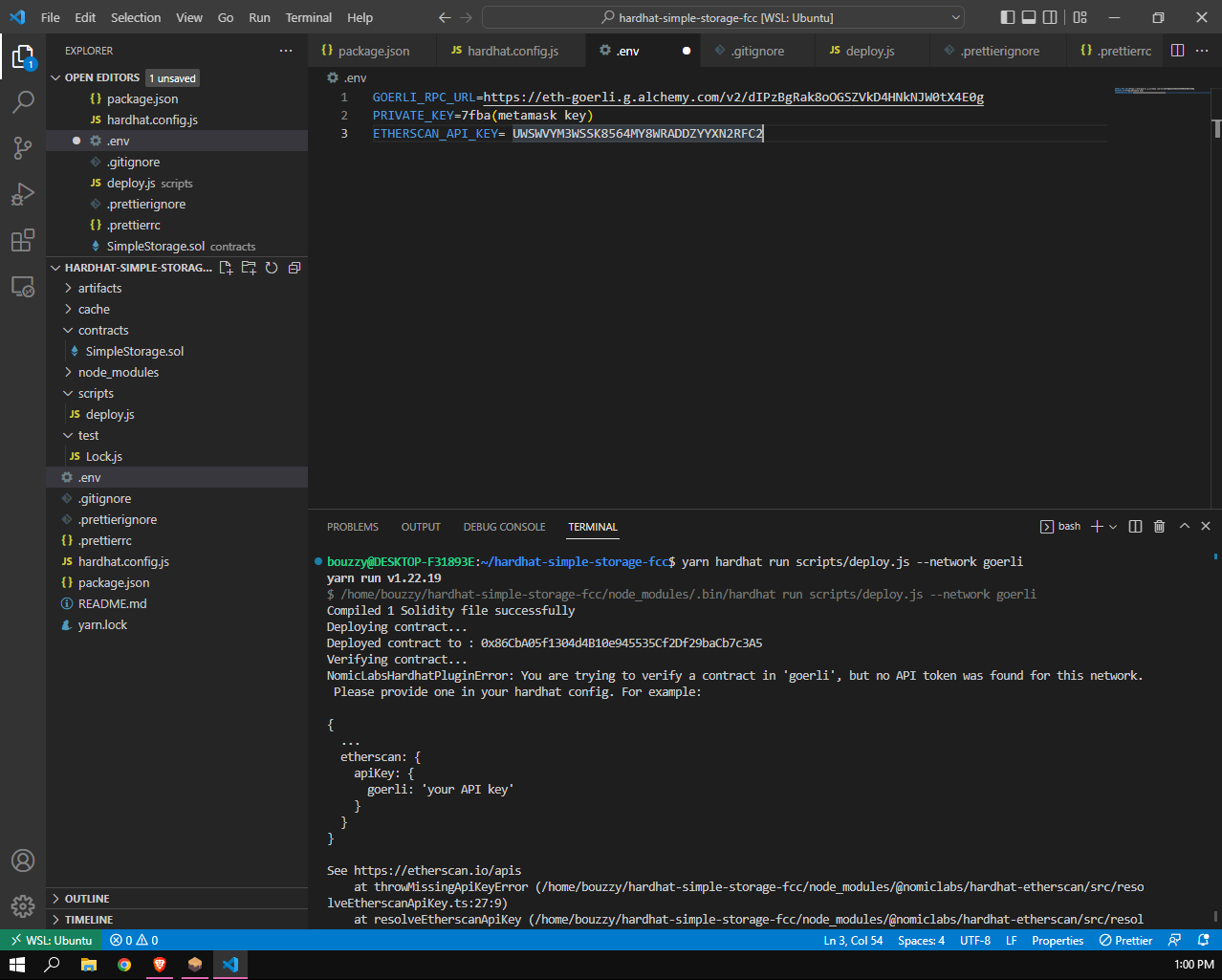Expand the TIMELINE section

[x=177, y=920]
